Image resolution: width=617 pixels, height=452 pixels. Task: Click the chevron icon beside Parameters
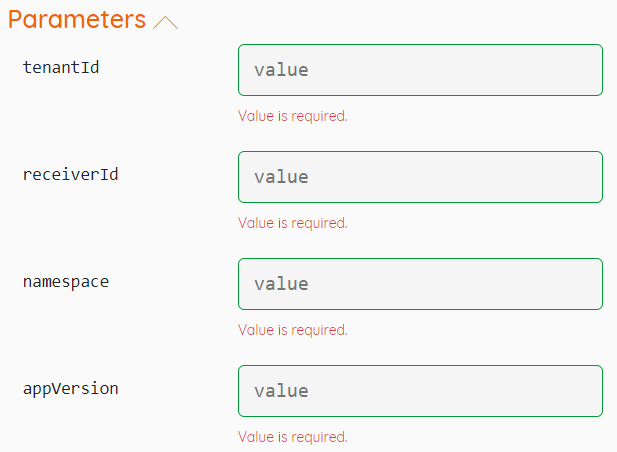(165, 22)
